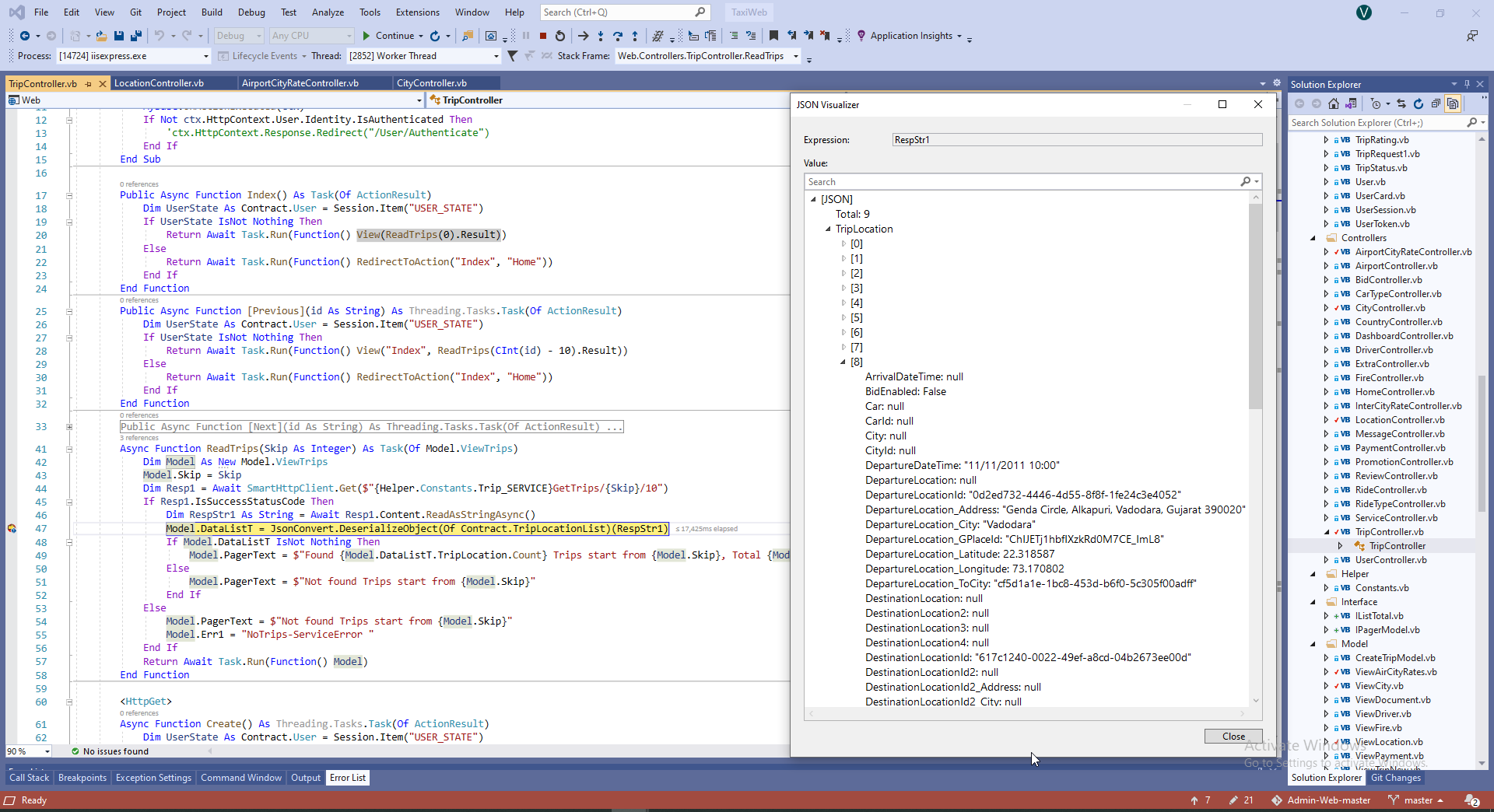Toggle Show All Files in Solution Explorer

pos(1453,103)
